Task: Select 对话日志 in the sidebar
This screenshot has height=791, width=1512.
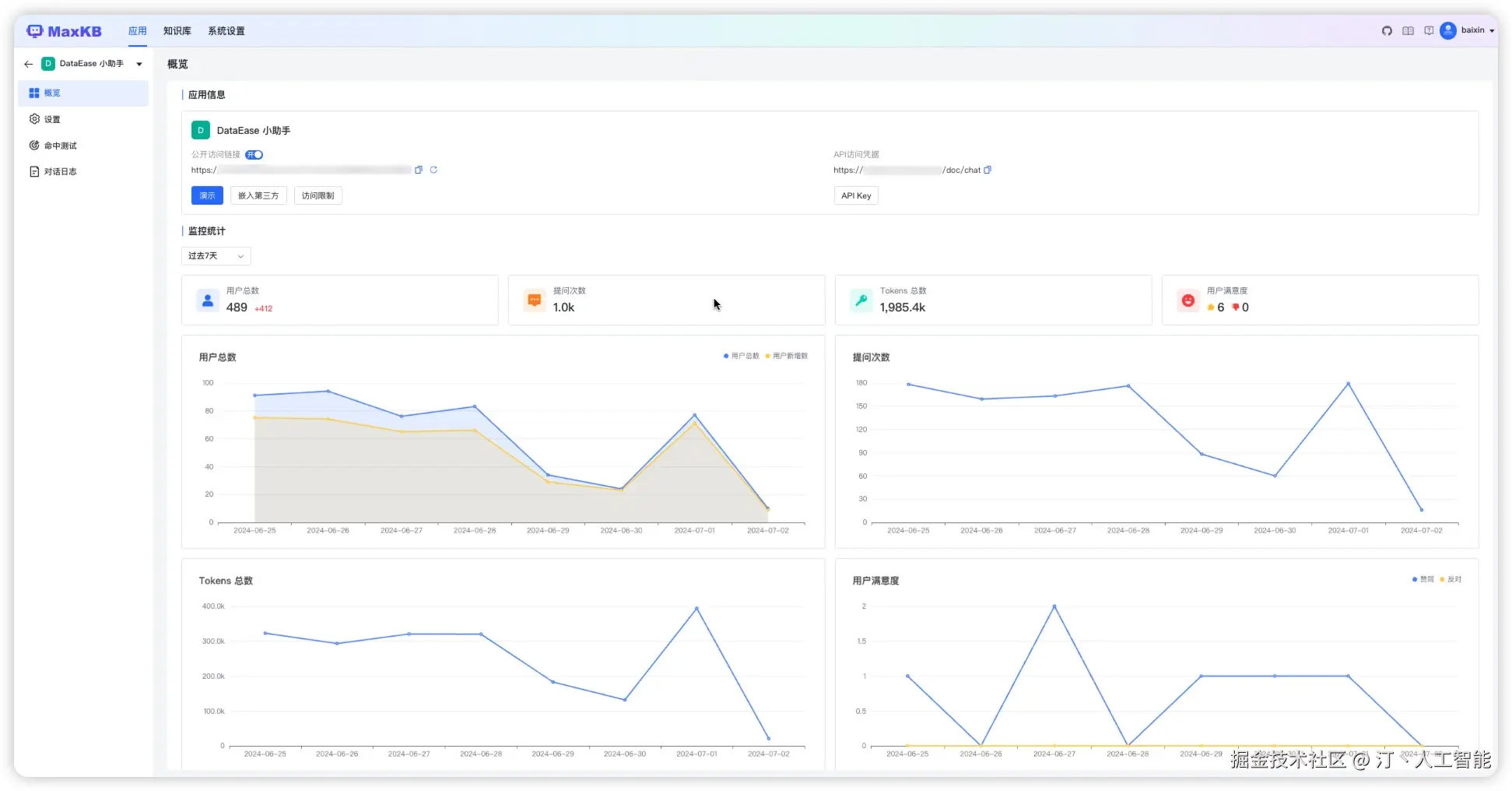Action: (83, 171)
